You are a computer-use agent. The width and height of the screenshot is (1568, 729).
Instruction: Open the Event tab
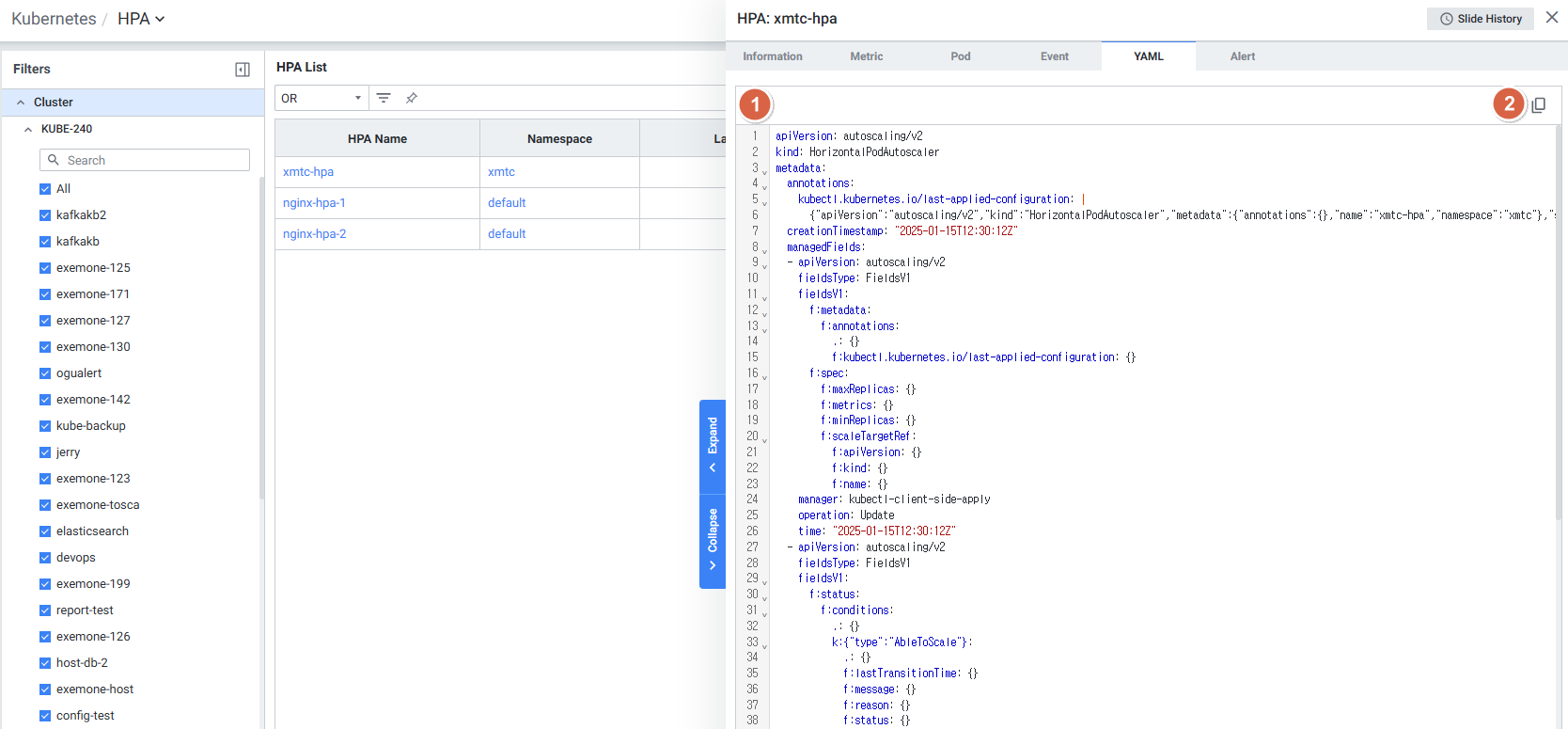point(1054,56)
